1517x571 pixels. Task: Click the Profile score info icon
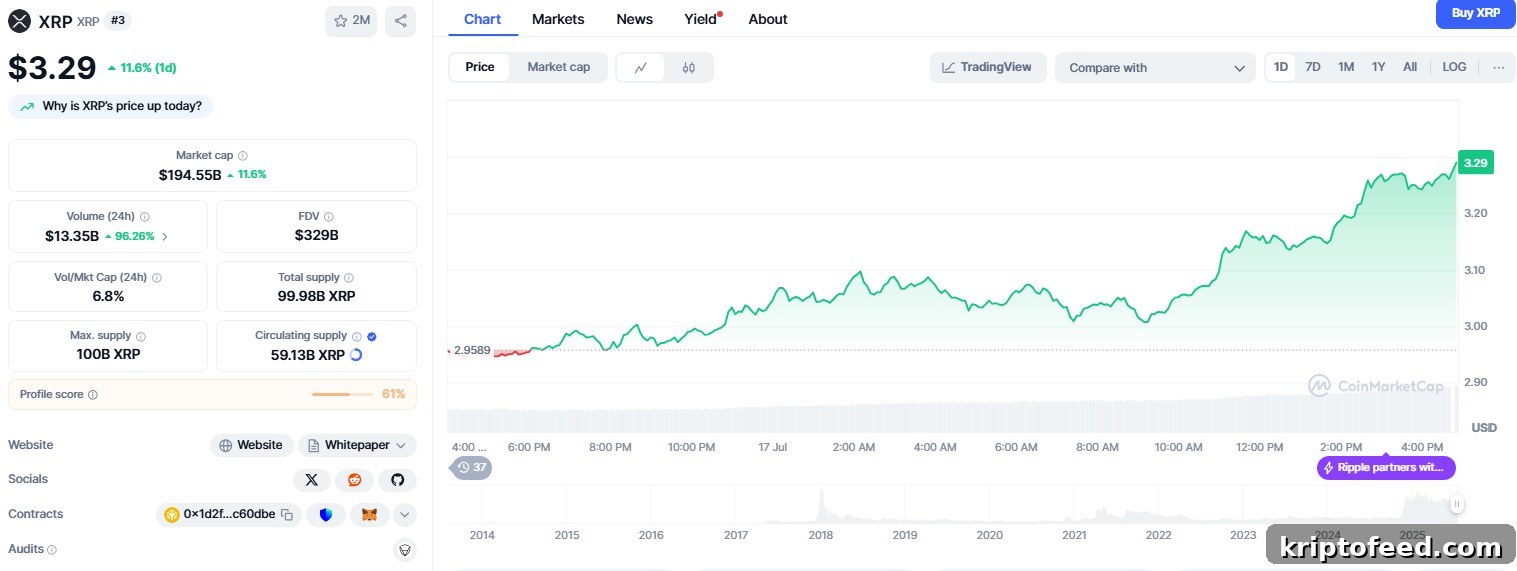click(93, 395)
